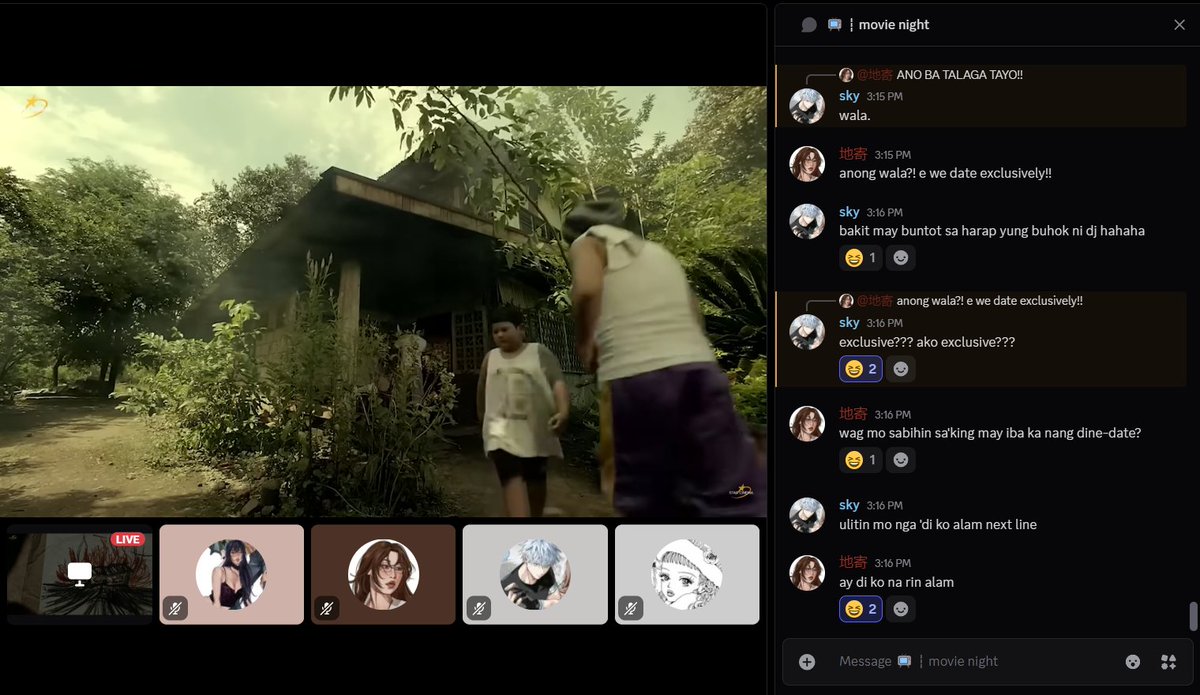The height and width of the screenshot is (695, 1200).
Task: Click the chat bubble icon in header
Action: (809, 25)
